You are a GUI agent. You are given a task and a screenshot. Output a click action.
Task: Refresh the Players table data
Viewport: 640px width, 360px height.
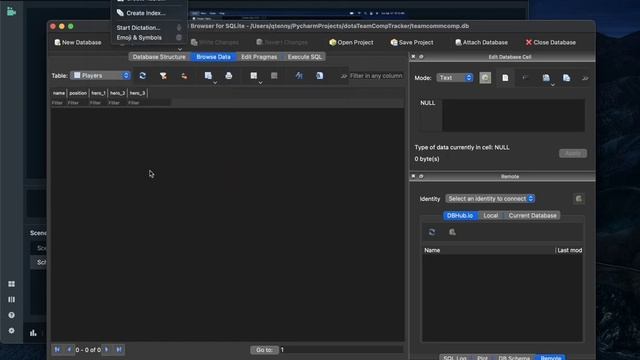[x=142, y=76]
